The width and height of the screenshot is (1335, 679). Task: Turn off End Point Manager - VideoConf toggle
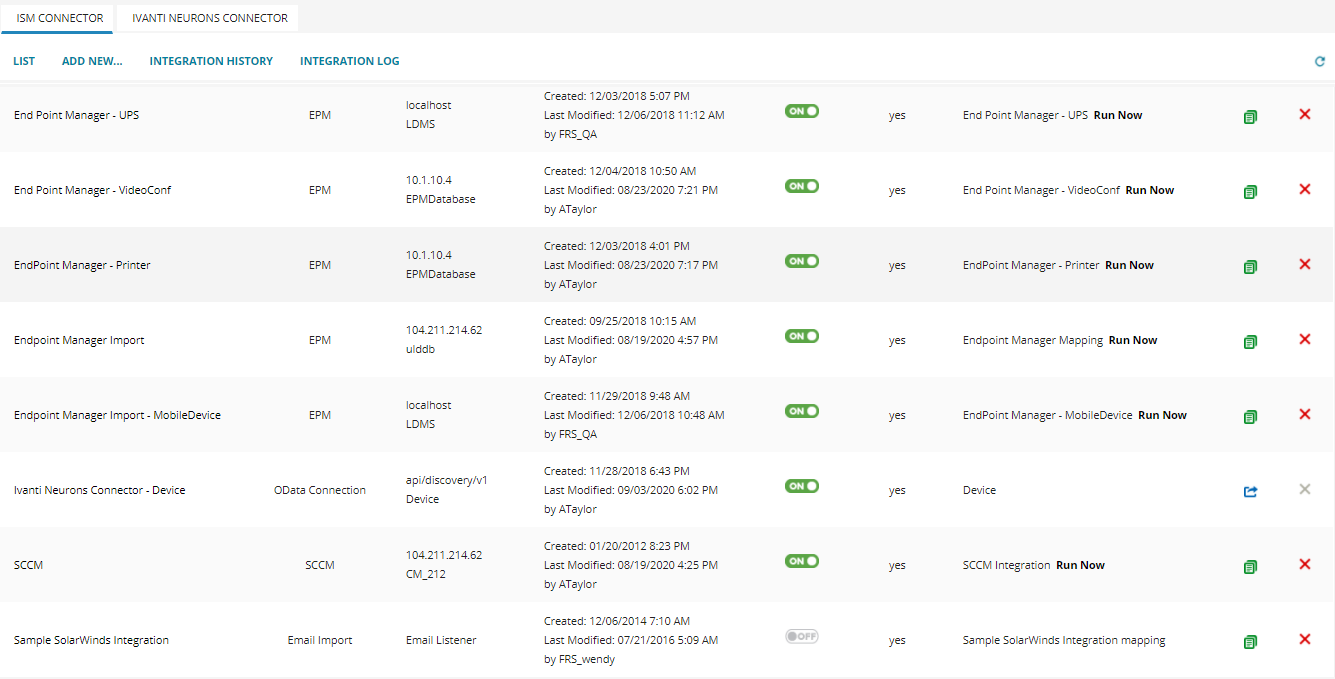(802, 186)
